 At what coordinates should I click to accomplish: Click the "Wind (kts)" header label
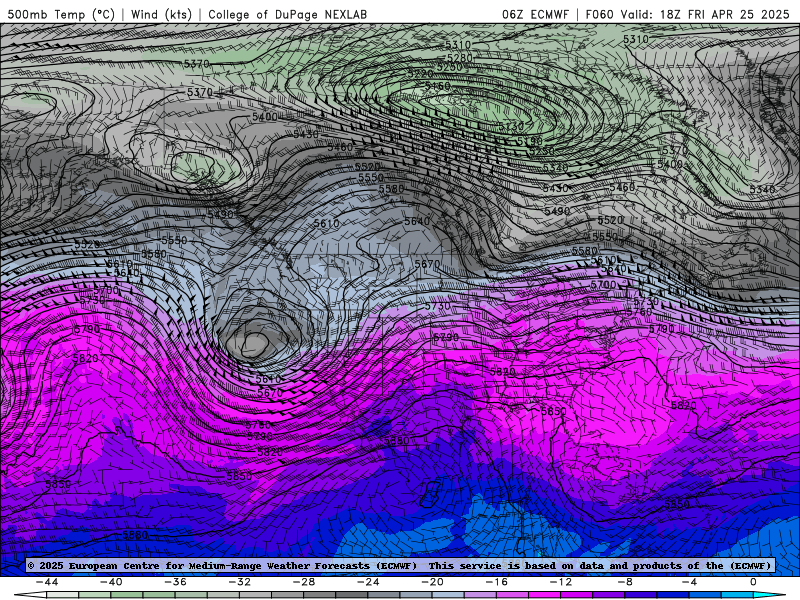tap(161, 14)
